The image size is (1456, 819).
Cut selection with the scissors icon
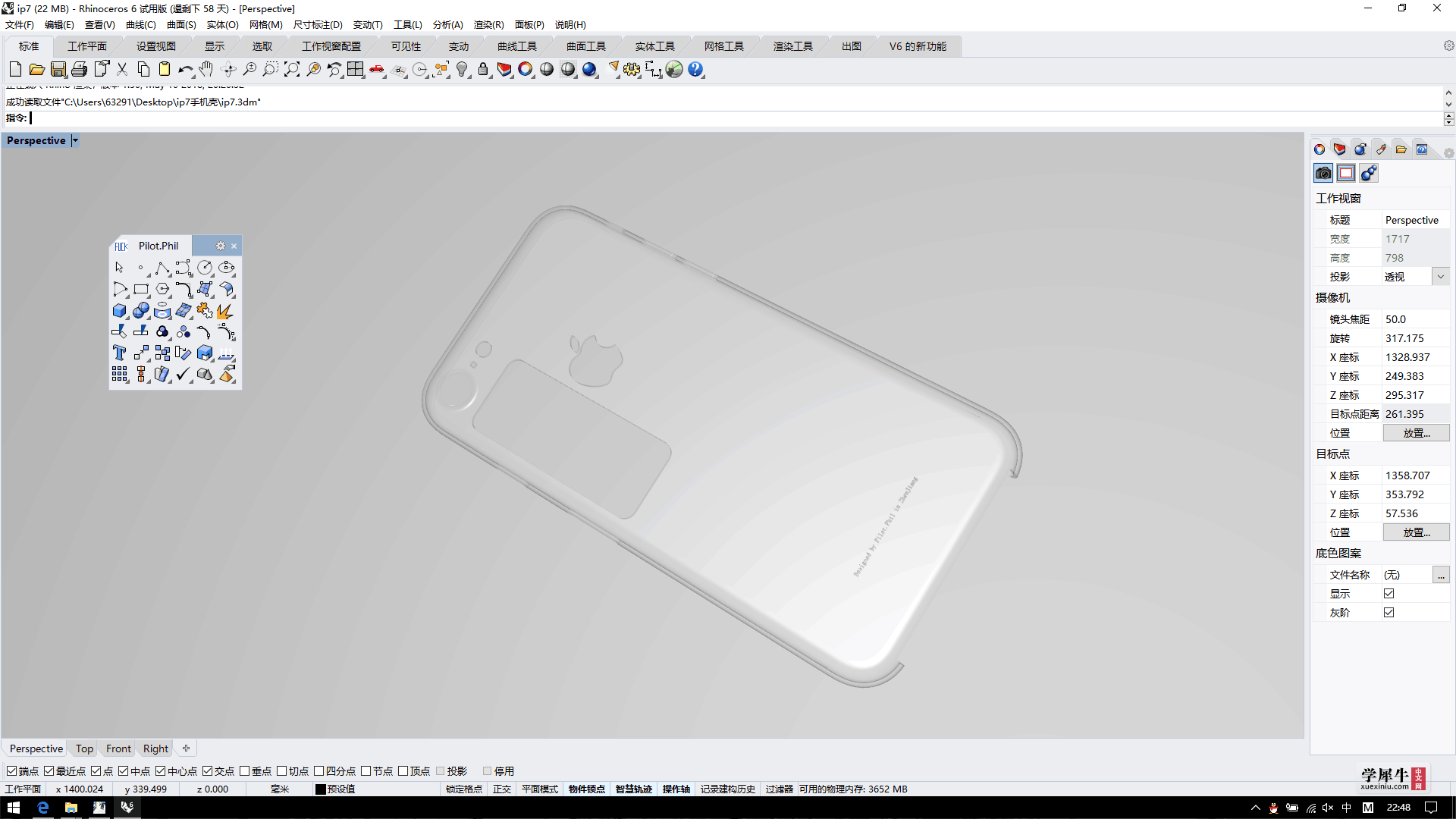coord(122,70)
